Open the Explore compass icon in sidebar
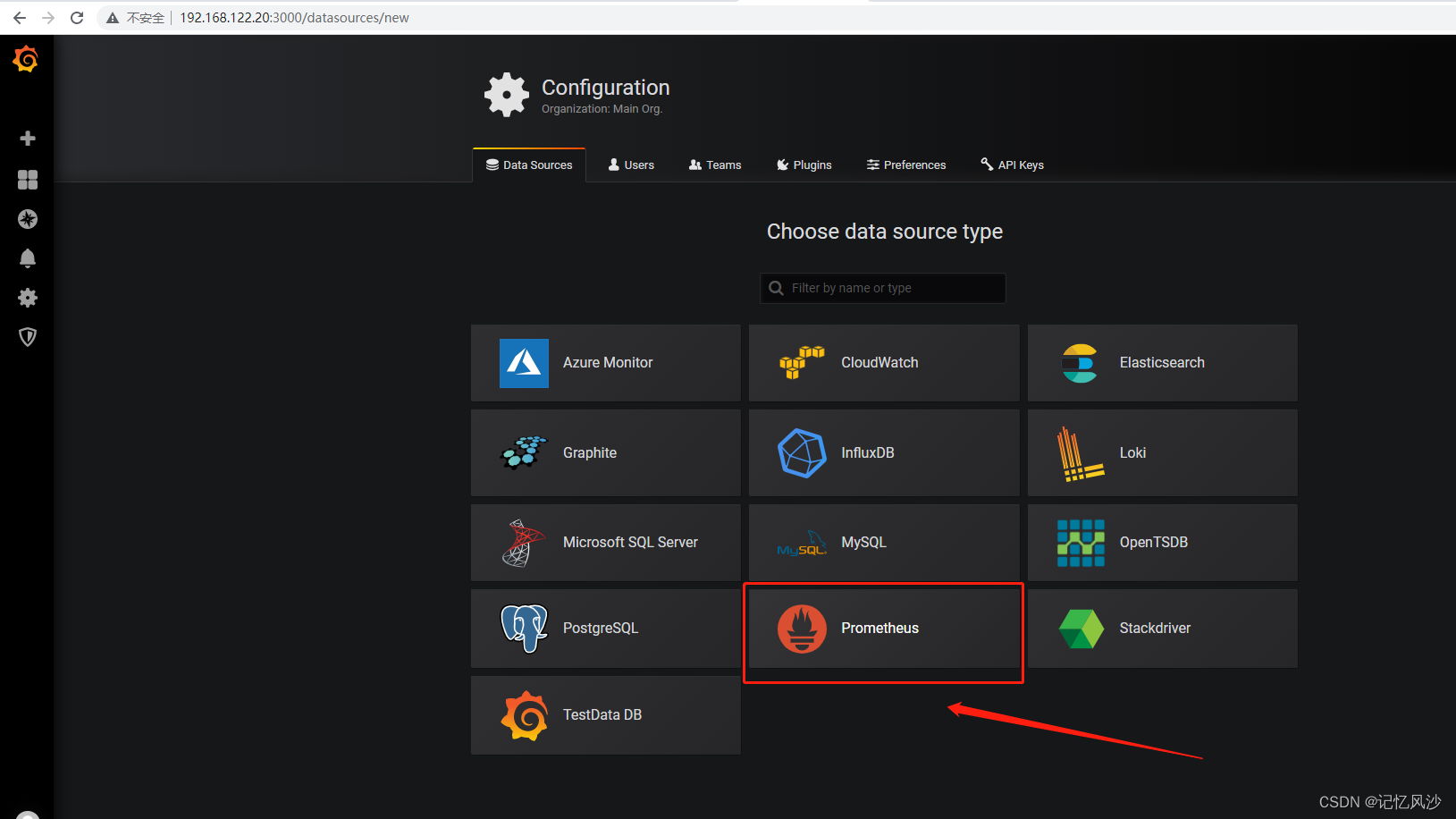Image resolution: width=1456 pixels, height=819 pixels. point(28,219)
